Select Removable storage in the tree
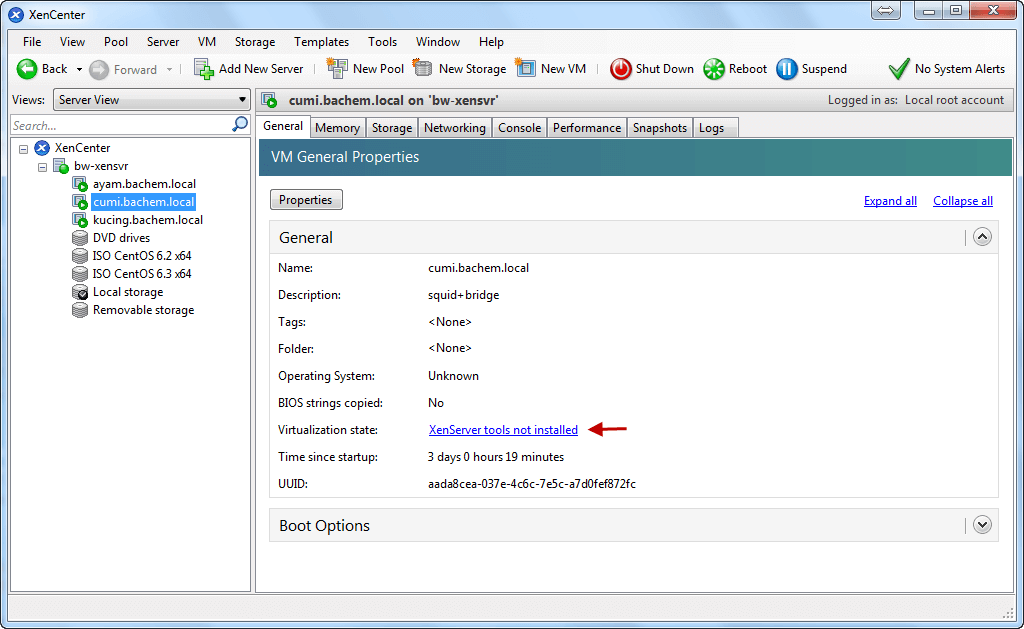This screenshot has width=1024, height=629. [x=143, y=310]
